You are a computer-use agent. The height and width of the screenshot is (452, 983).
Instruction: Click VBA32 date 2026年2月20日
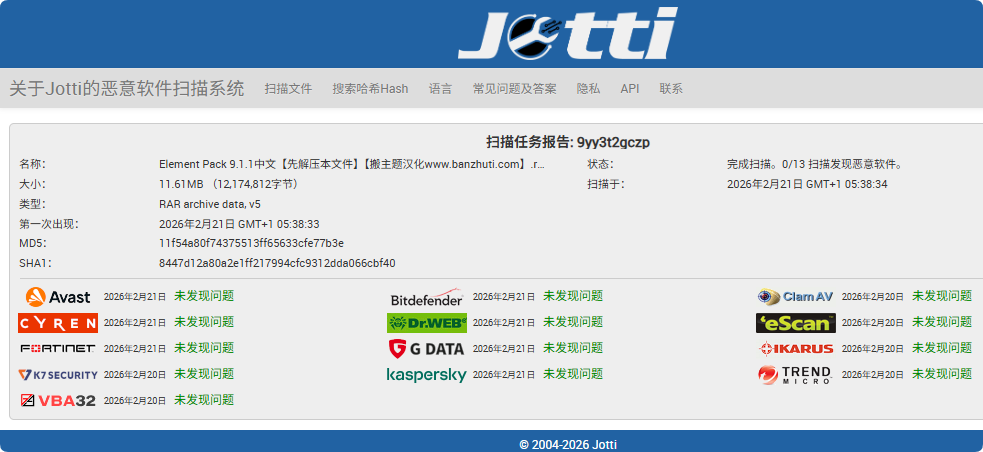135,401
